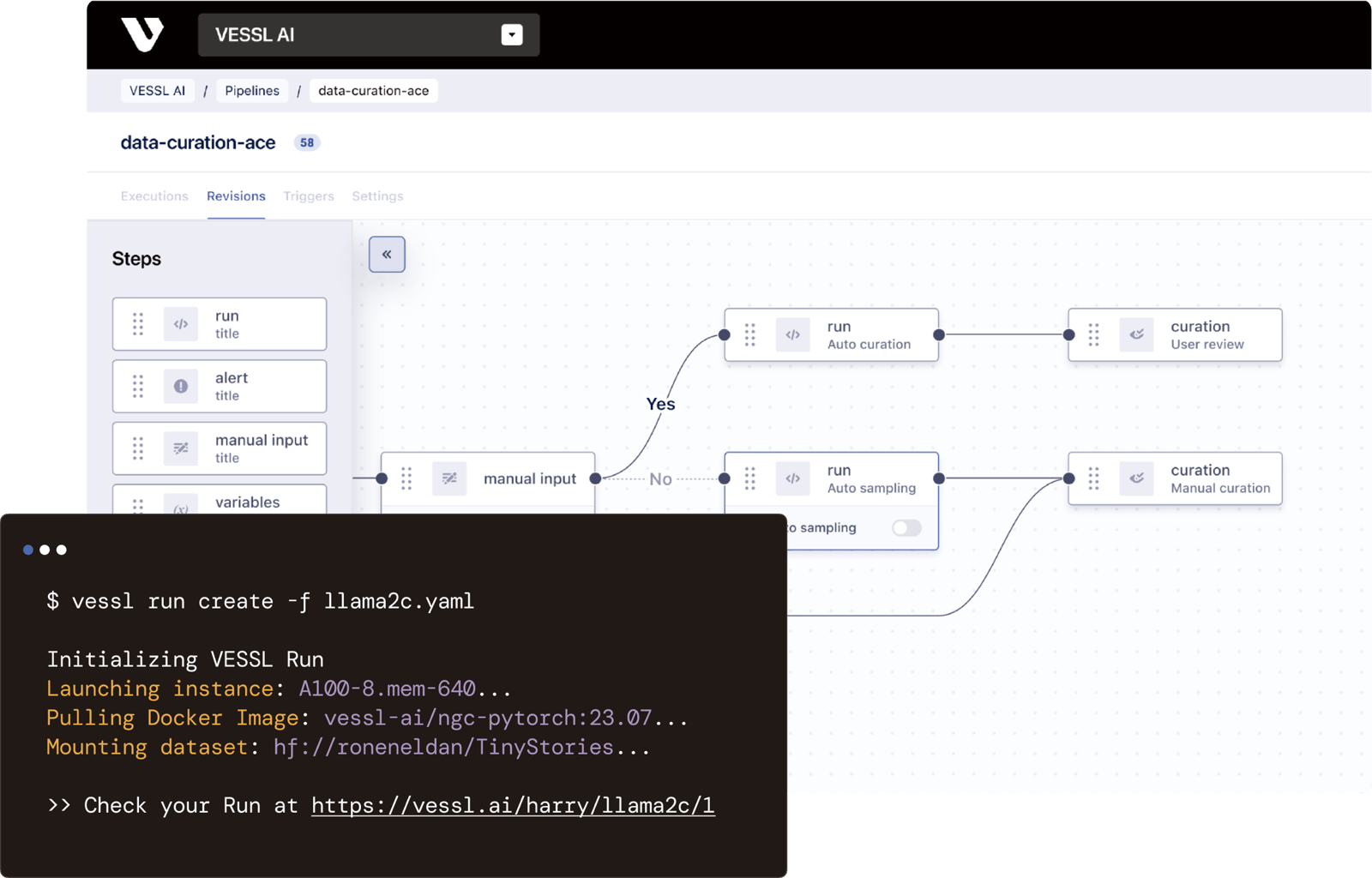Click the curation icon of User review node

click(x=1137, y=334)
